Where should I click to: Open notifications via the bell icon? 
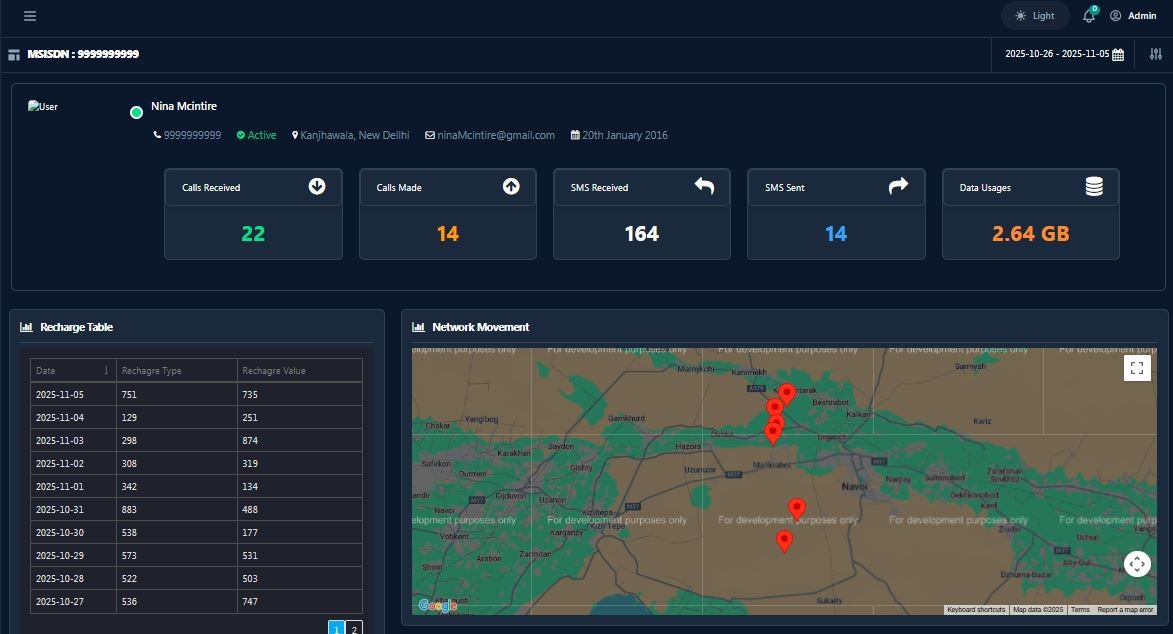(x=1088, y=15)
